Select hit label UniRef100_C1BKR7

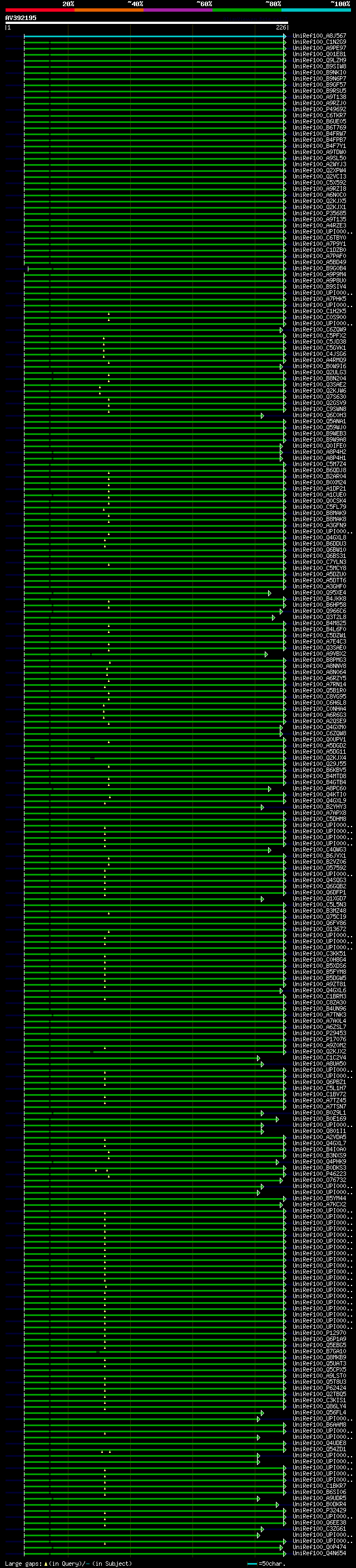point(319,1485)
